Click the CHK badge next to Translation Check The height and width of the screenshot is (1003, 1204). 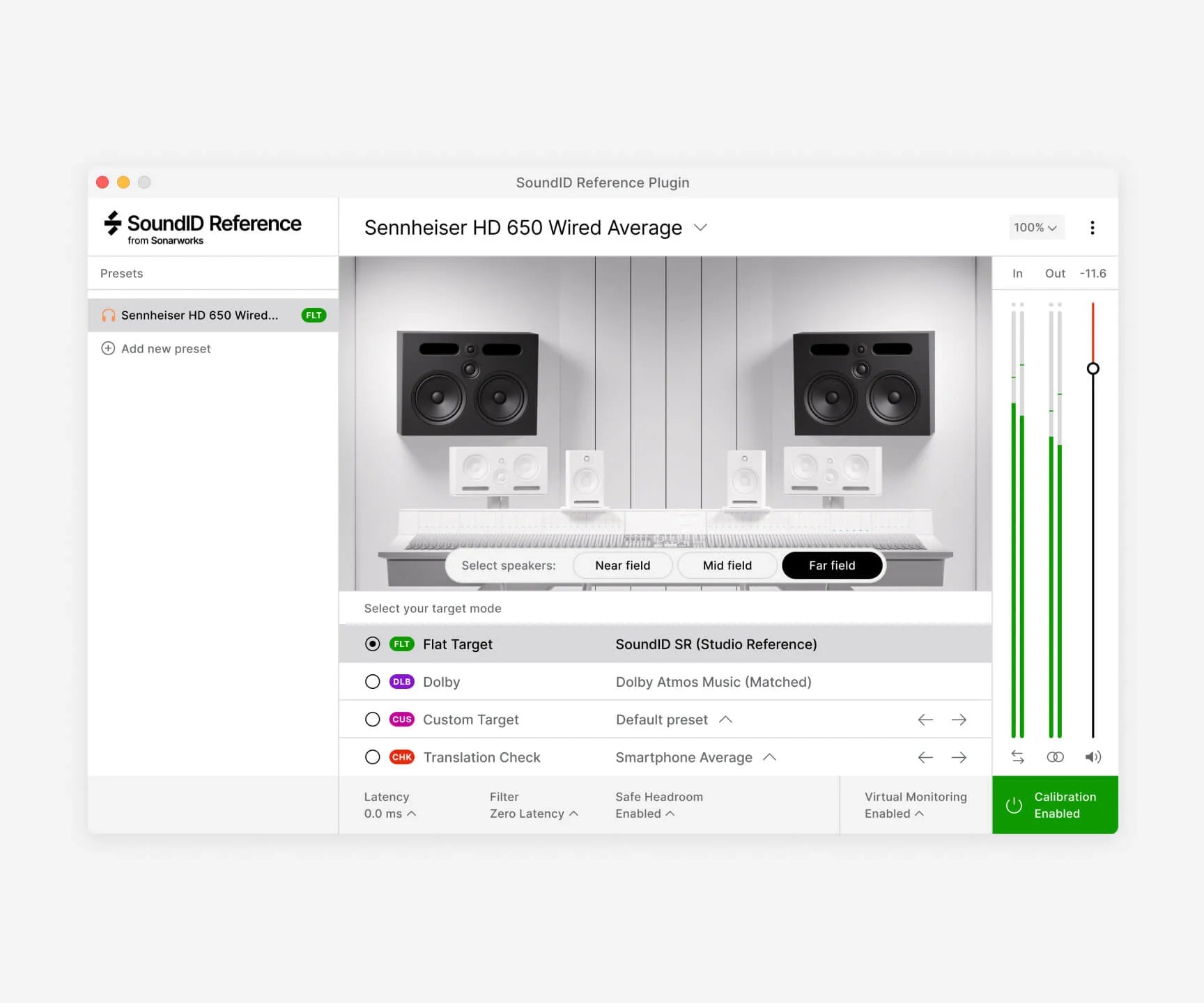[x=401, y=757]
